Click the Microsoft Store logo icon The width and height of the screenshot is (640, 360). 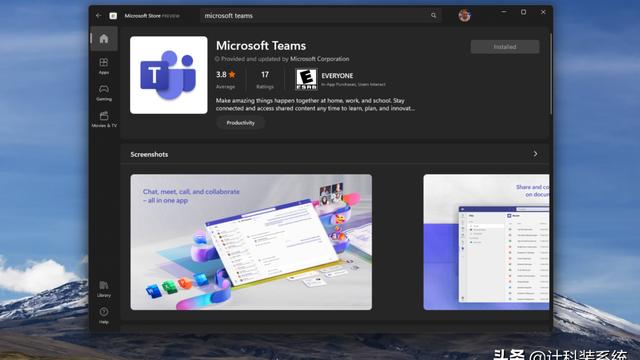[x=113, y=16]
